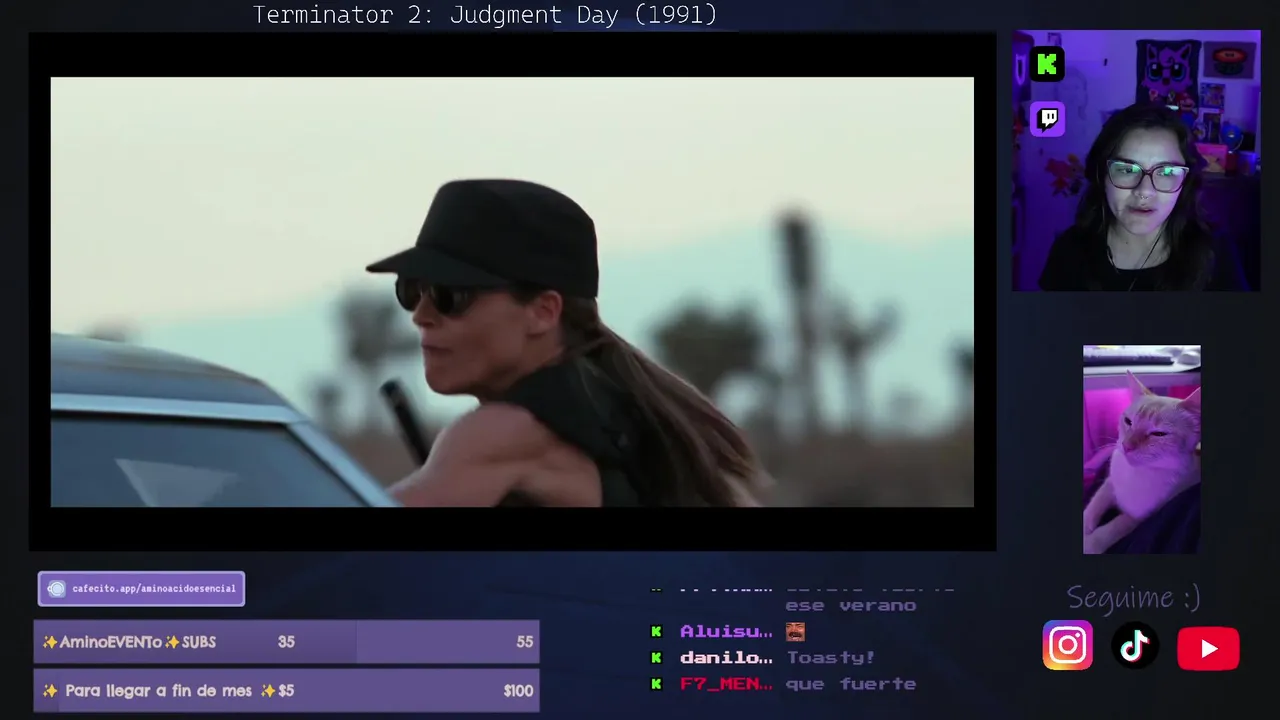The width and height of the screenshot is (1280, 720).
Task: Click chat username danilo…
Action: (x=726, y=658)
